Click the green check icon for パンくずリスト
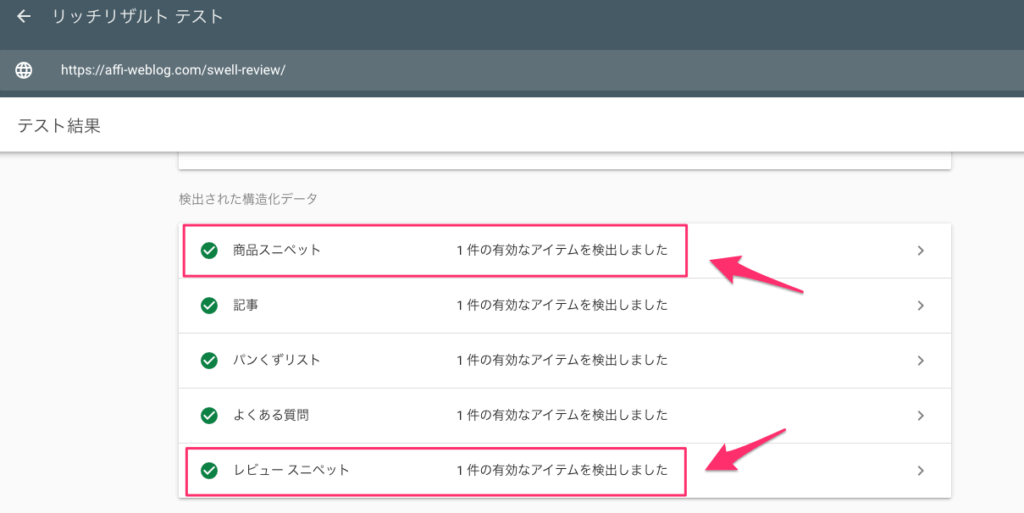1024x513 pixels. pyautogui.click(x=209, y=360)
